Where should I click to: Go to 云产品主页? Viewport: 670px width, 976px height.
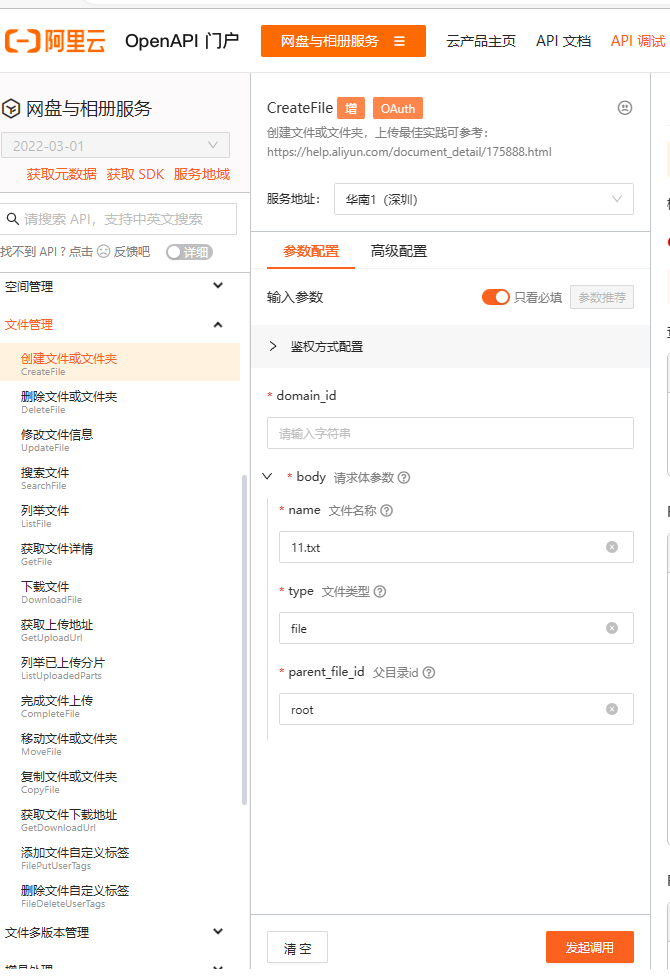(481, 41)
